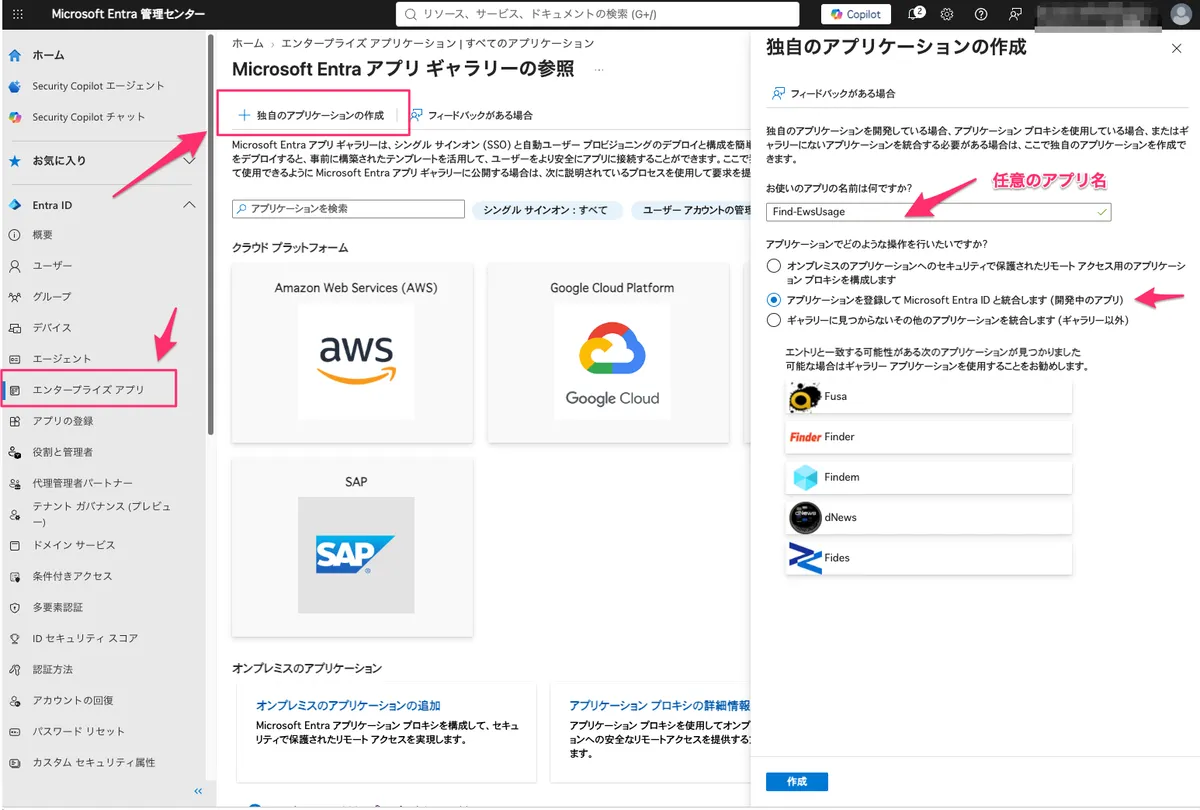Close the 独自のアプリケーションの作成 panel
The width and height of the screenshot is (1200, 810).
point(1175,48)
